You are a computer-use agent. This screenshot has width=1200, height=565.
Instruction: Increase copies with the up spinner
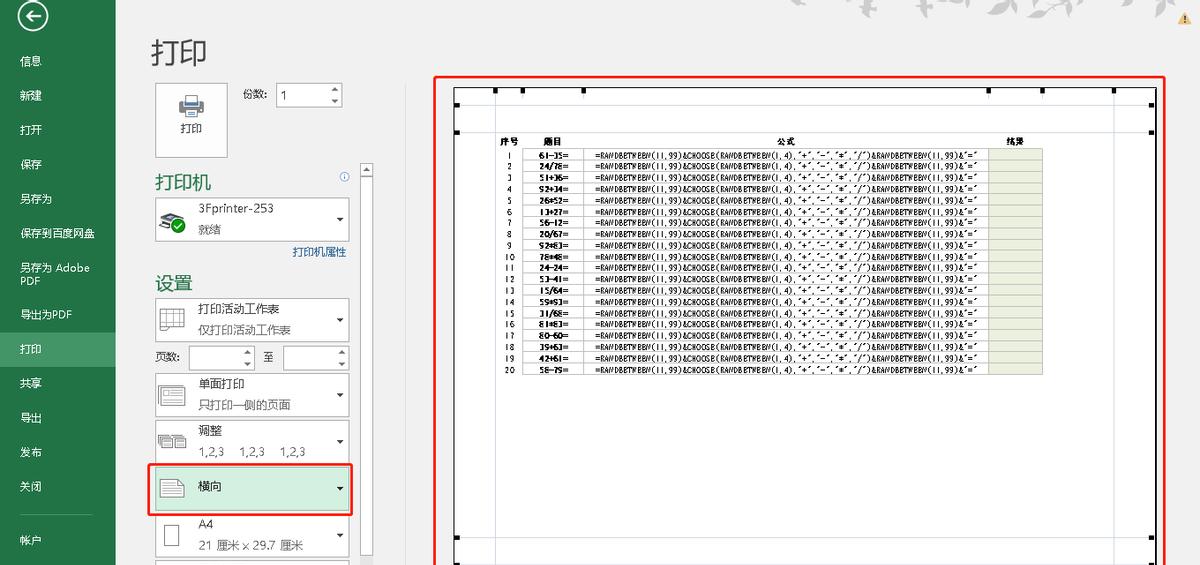tap(335, 89)
